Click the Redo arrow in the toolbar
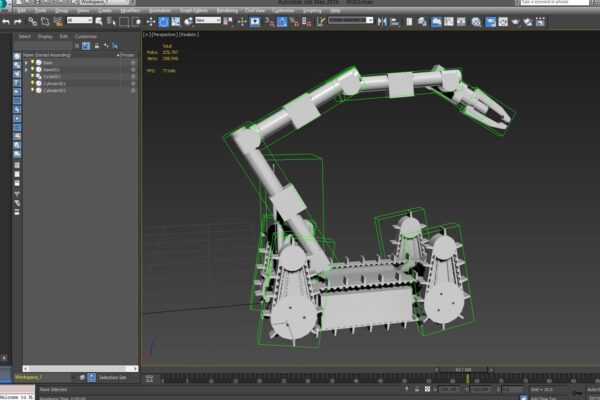 tap(18, 22)
